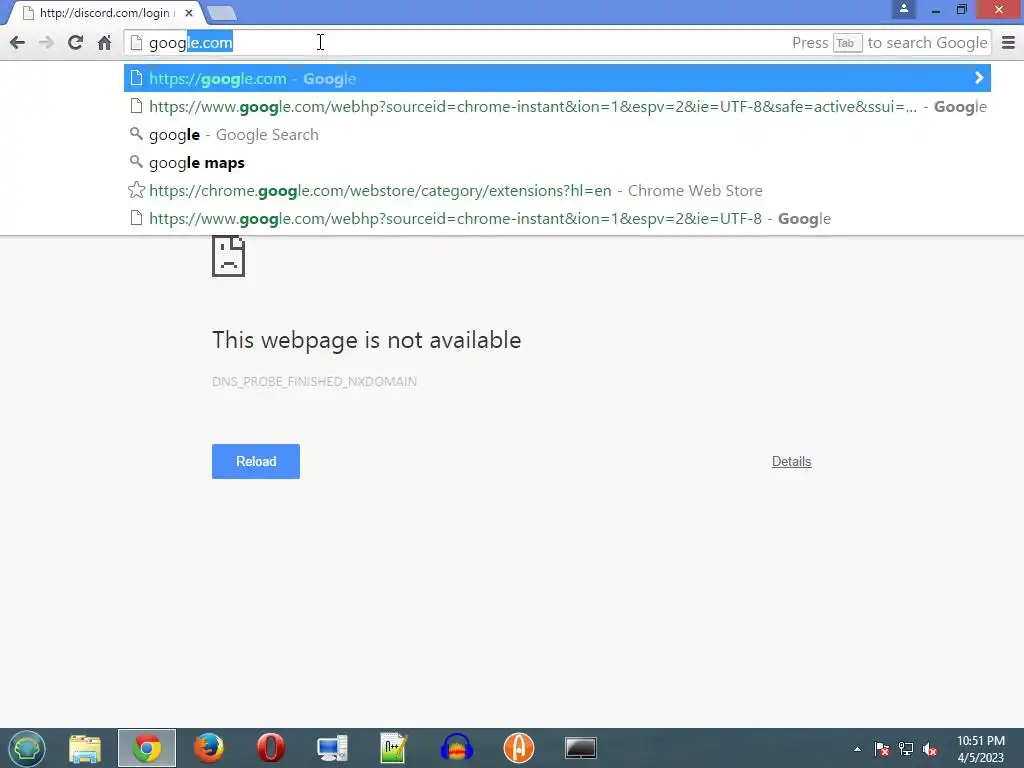The height and width of the screenshot is (768, 1024).
Task: Open File Explorer from the taskbar
Action: (85, 748)
